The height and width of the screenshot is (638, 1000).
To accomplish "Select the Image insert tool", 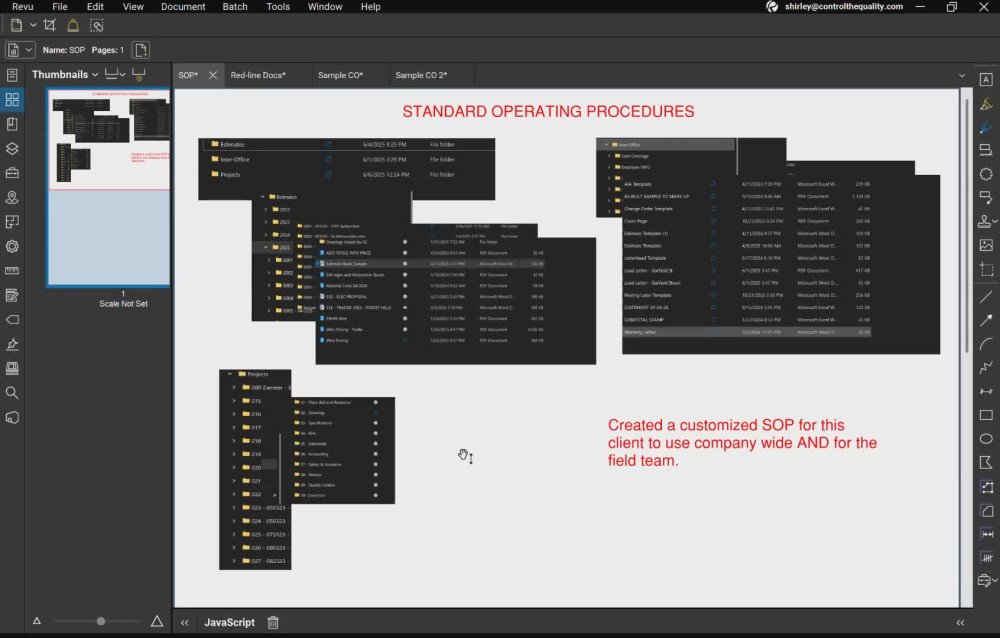I will click(x=986, y=245).
